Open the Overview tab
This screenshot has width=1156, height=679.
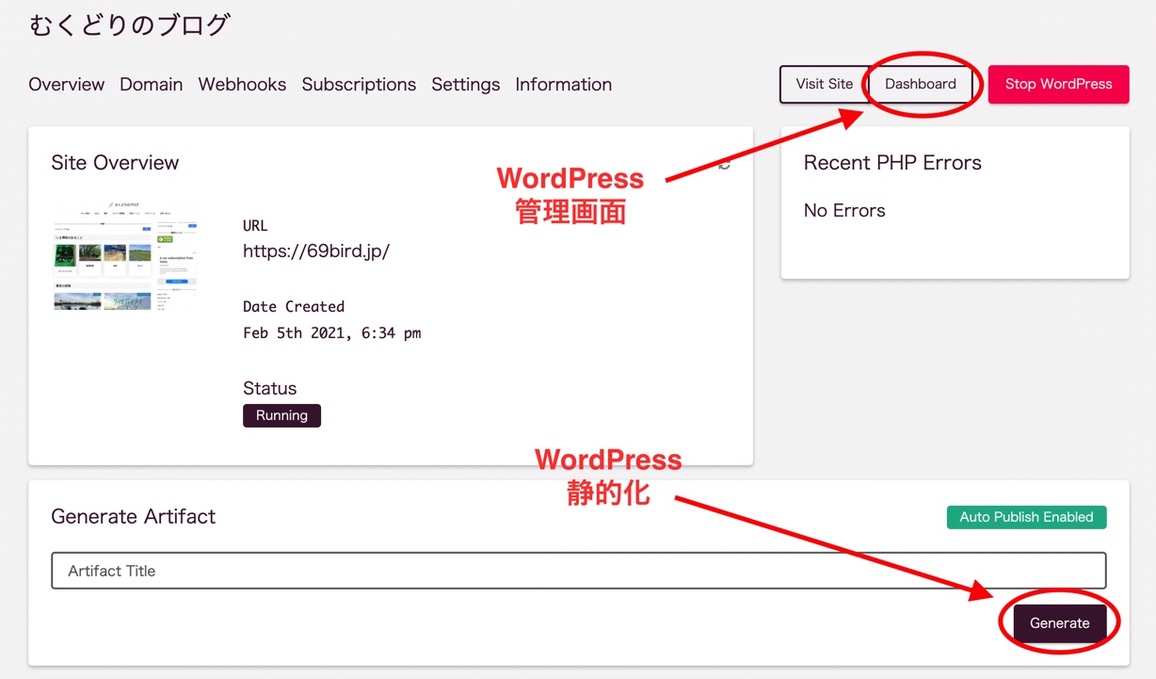(x=66, y=84)
